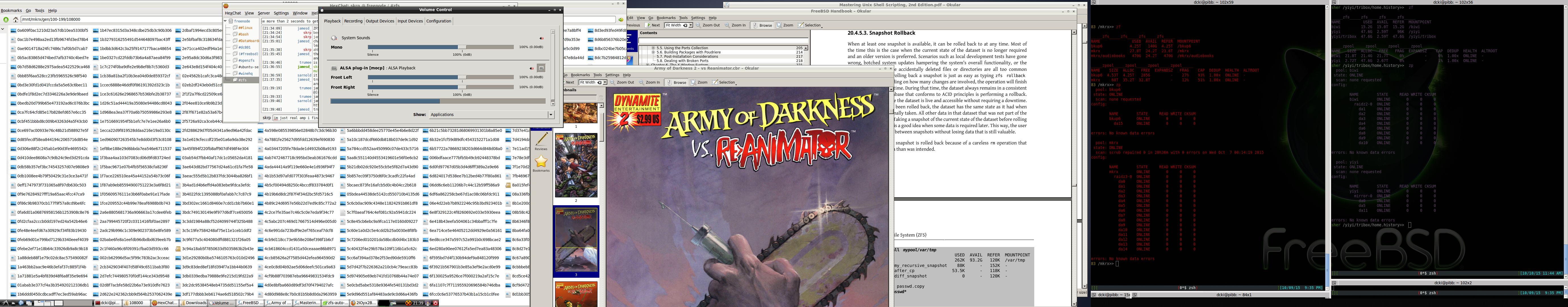Click Zoom In in Army of Darkness Okular toolbar

click(649, 82)
